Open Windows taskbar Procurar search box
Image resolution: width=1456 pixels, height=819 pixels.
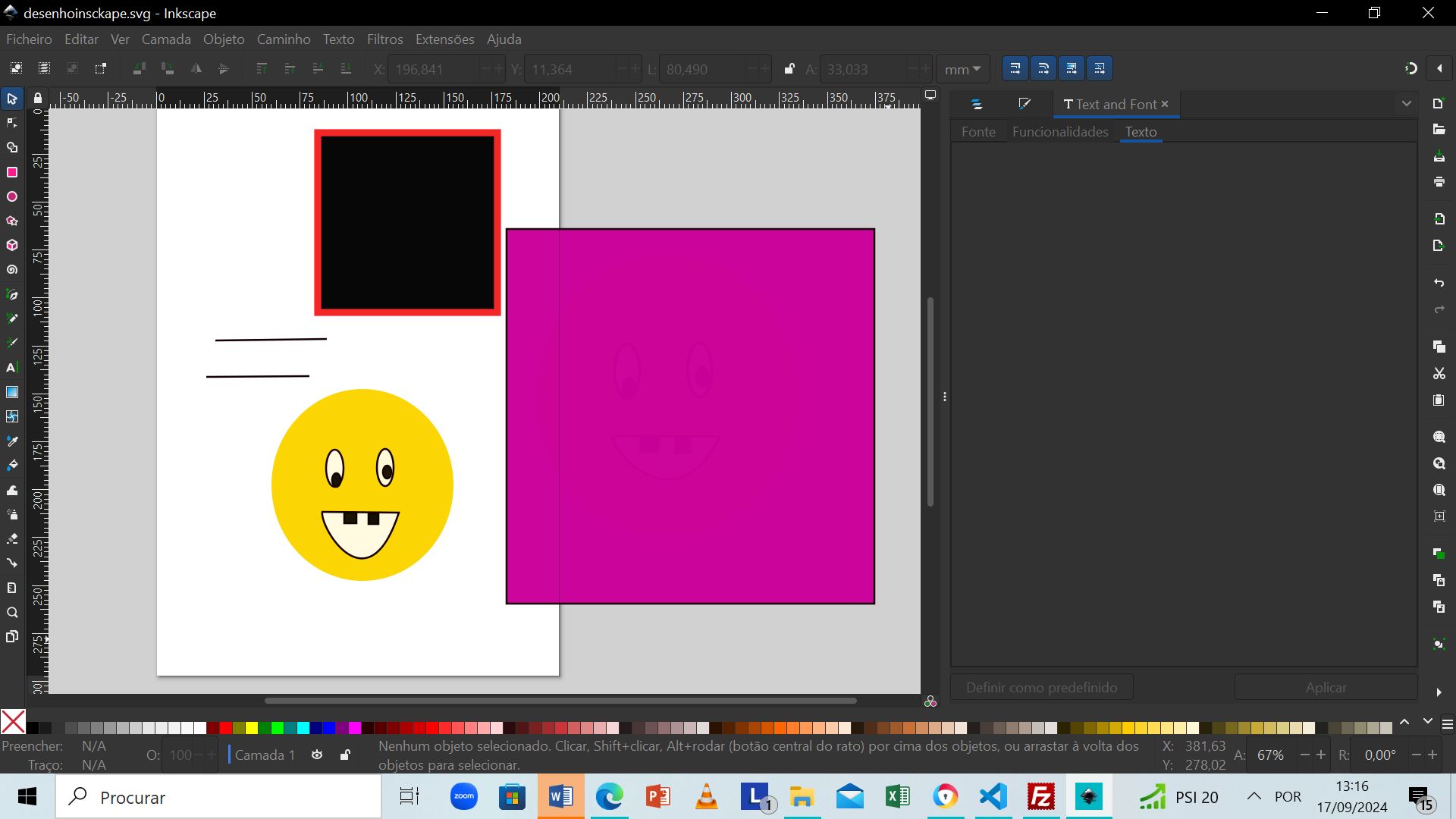pos(219,796)
